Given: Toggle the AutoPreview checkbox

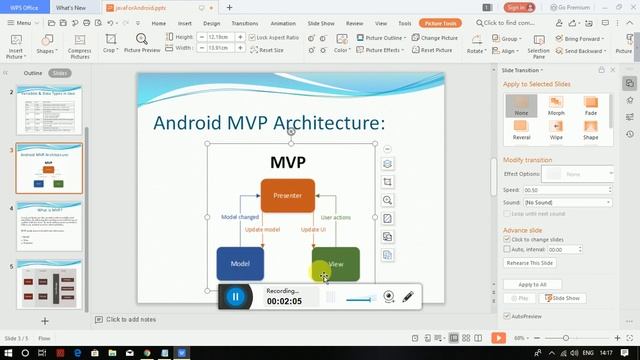Looking at the screenshot, I should (x=507, y=316).
